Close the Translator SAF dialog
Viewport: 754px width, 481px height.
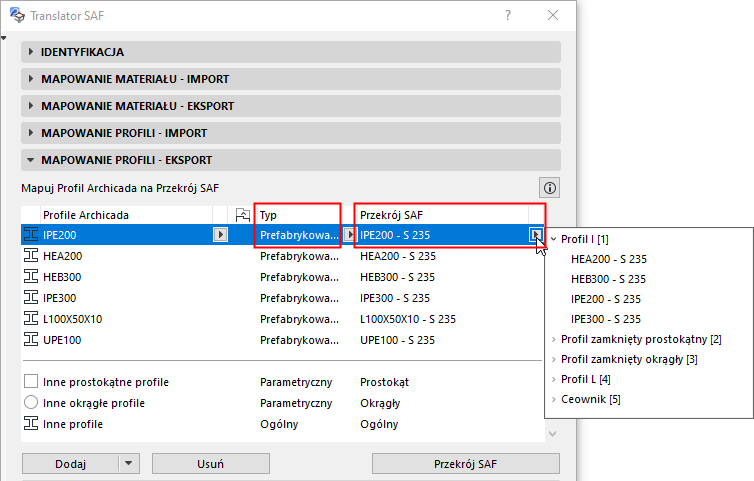point(553,15)
